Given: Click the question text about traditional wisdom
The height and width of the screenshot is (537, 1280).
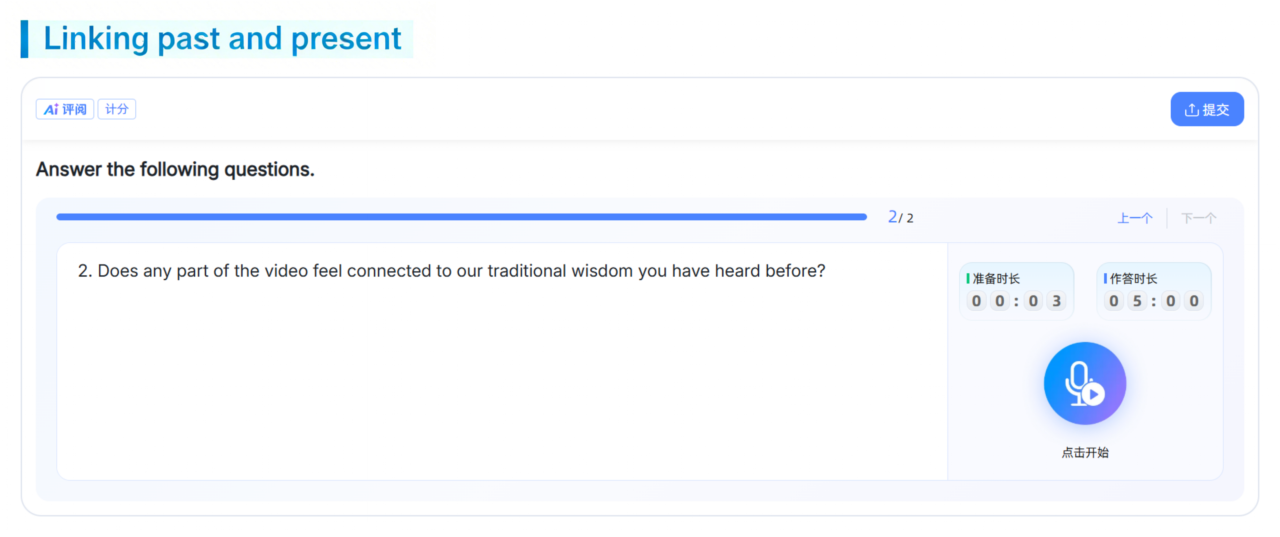Looking at the screenshot, I should [x=452, y=271].
